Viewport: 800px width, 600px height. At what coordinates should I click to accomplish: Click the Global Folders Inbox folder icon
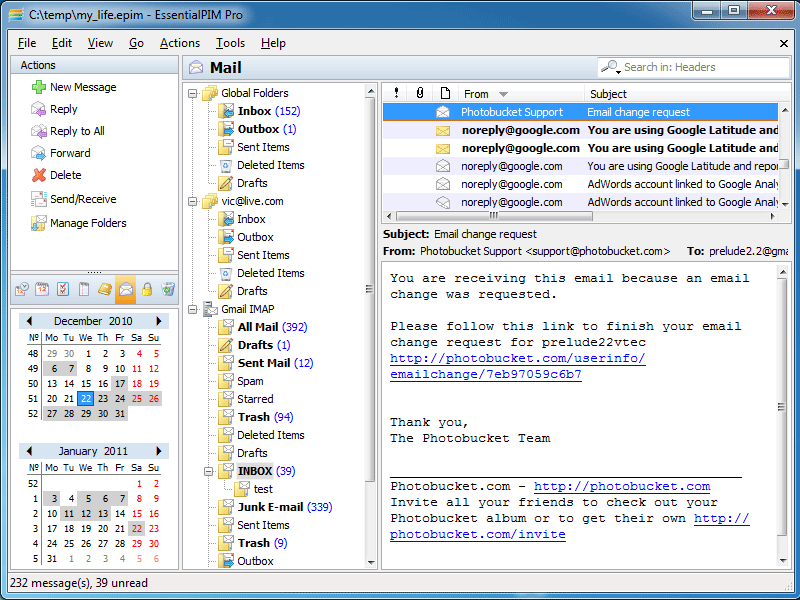[x=226, y=111]
